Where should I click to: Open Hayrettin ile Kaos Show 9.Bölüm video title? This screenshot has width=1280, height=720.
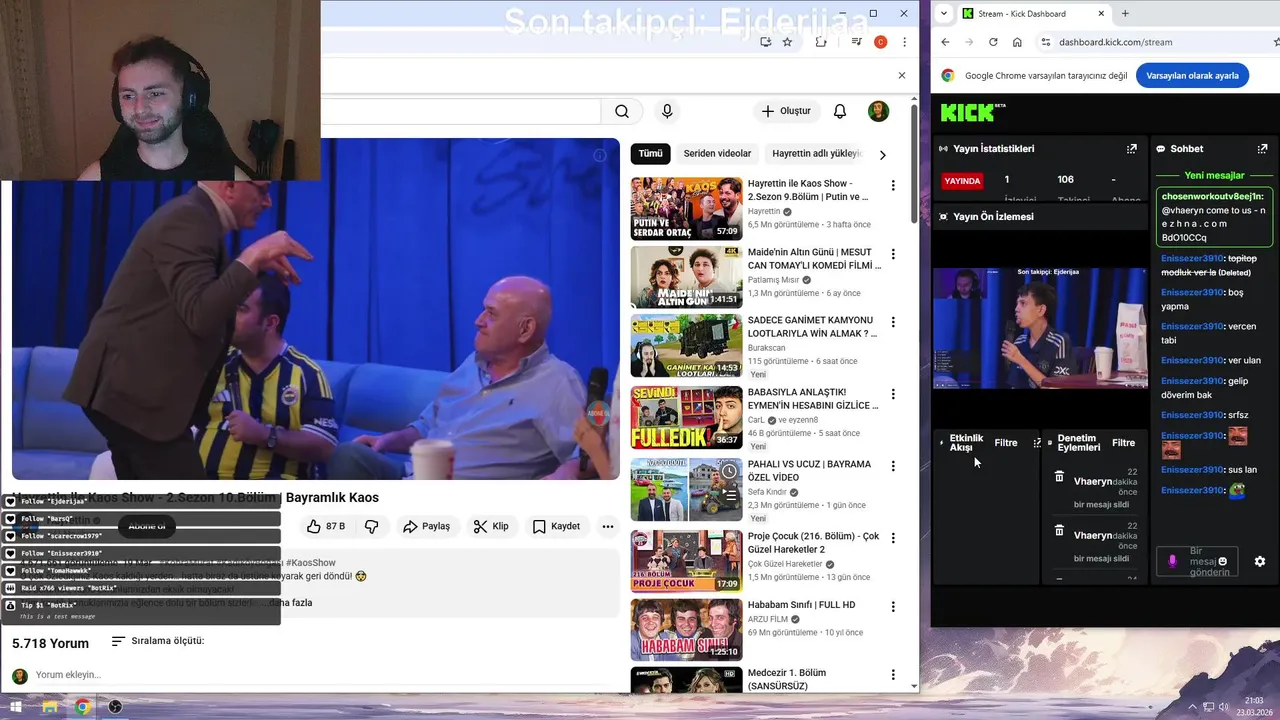click(x=808, y=190)
